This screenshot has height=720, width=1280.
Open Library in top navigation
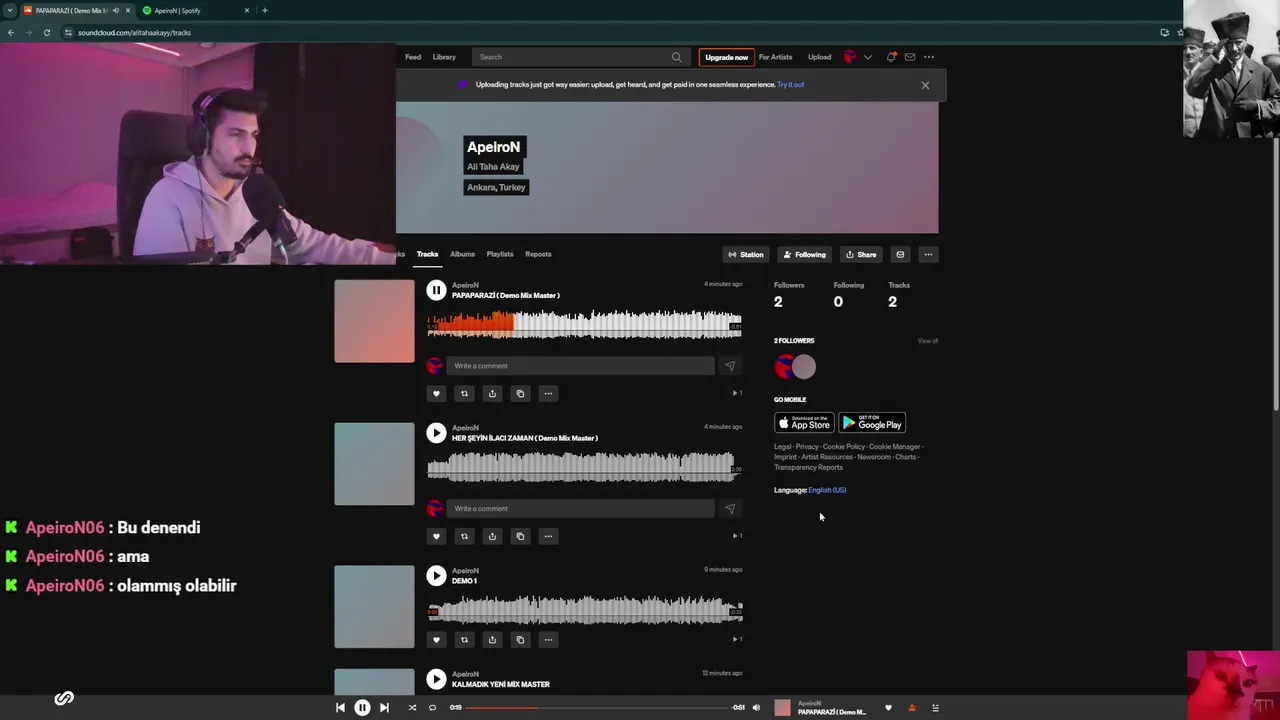coord(444,57)
